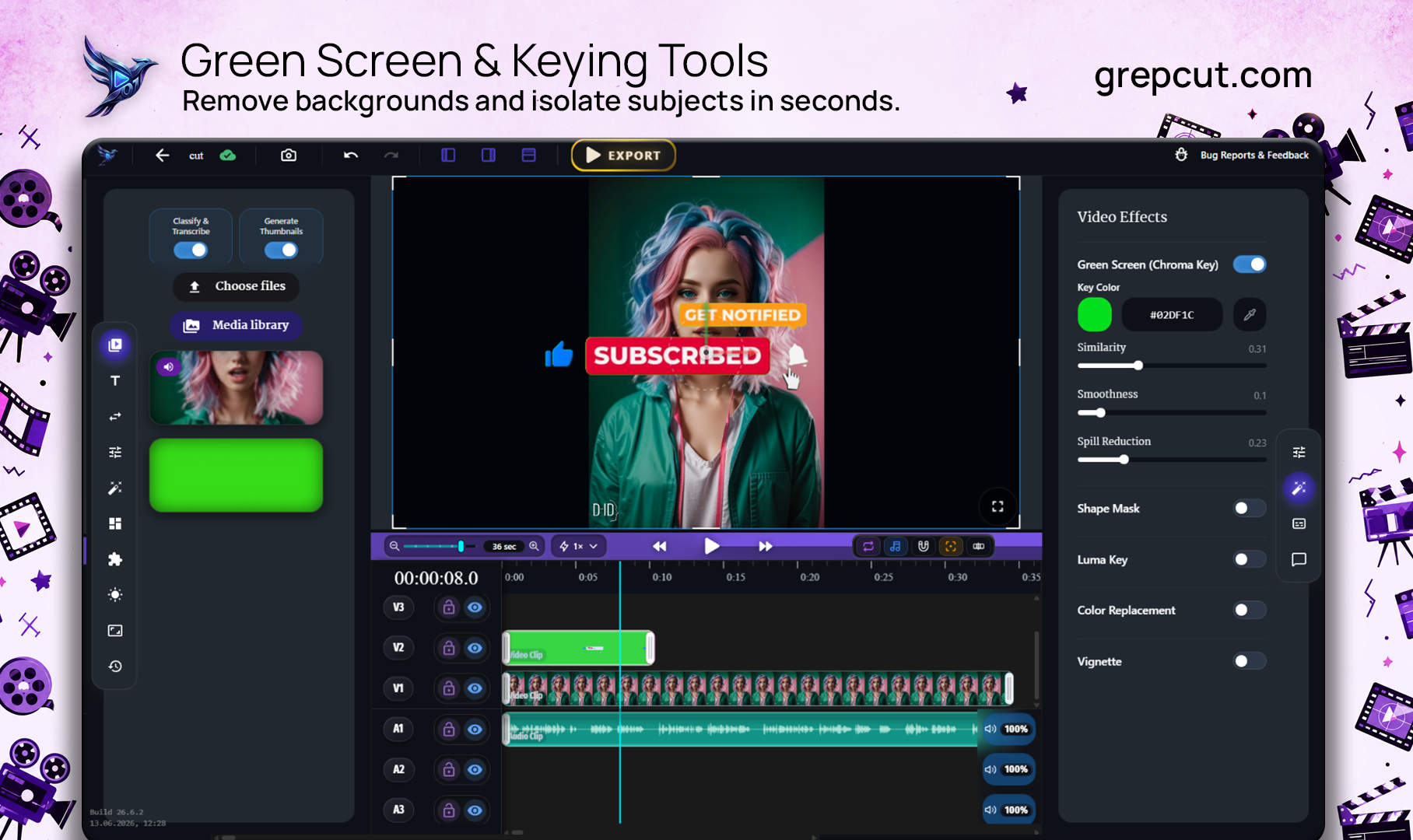Toggle the orange focus icon in timeline toolbar

(x=951, y=546)
